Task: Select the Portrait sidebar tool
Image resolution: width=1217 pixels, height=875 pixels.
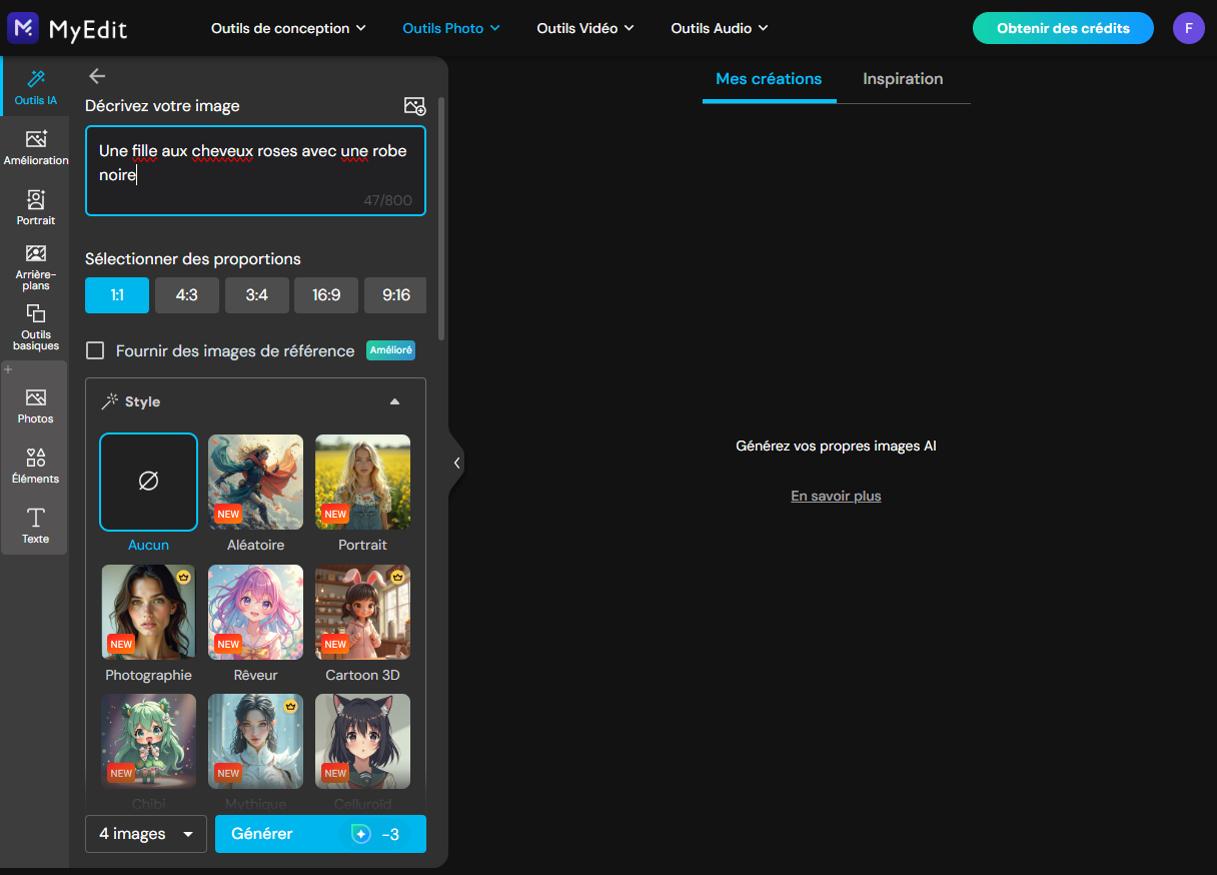Action: [35, 207]
